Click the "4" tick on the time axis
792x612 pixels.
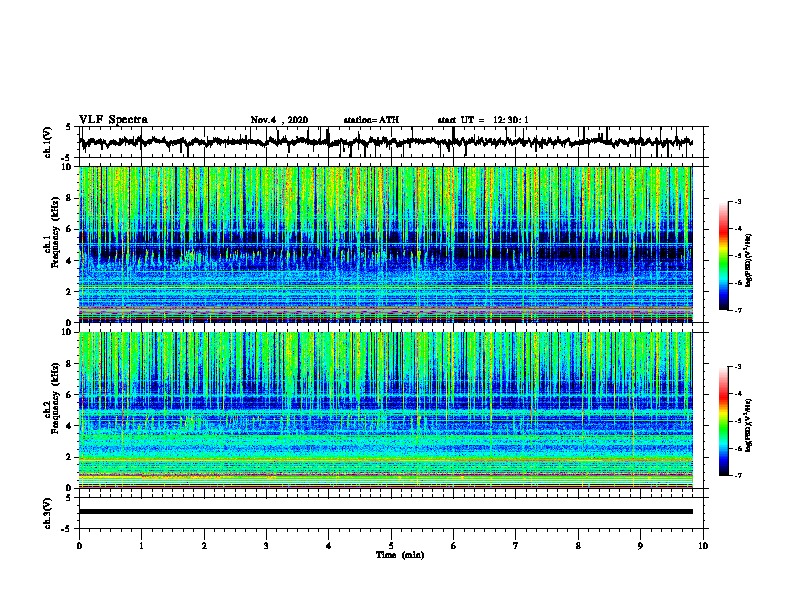pos(329,546)
